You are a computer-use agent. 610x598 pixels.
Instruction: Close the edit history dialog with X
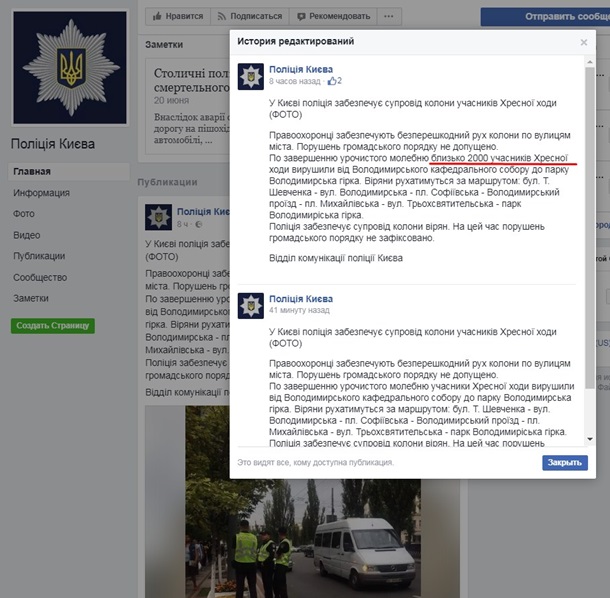584,42
